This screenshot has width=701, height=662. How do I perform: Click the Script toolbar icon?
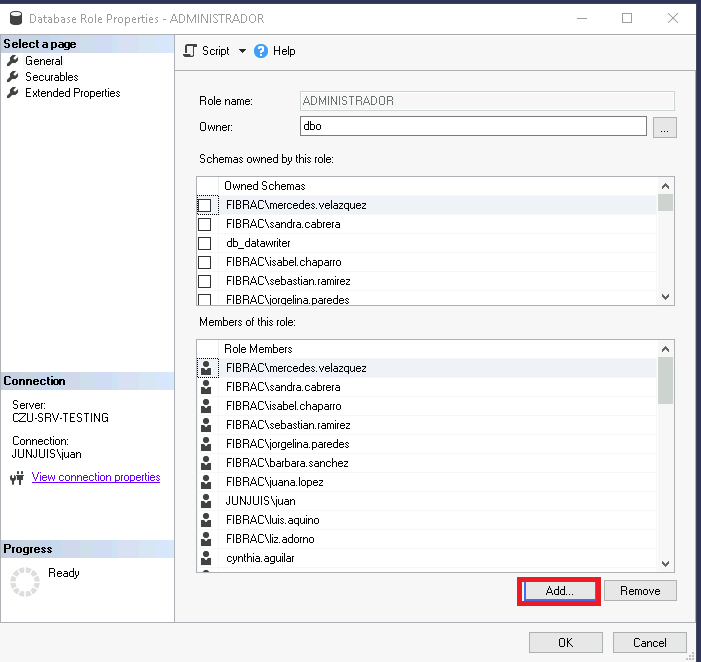click(x=191, y=51)
